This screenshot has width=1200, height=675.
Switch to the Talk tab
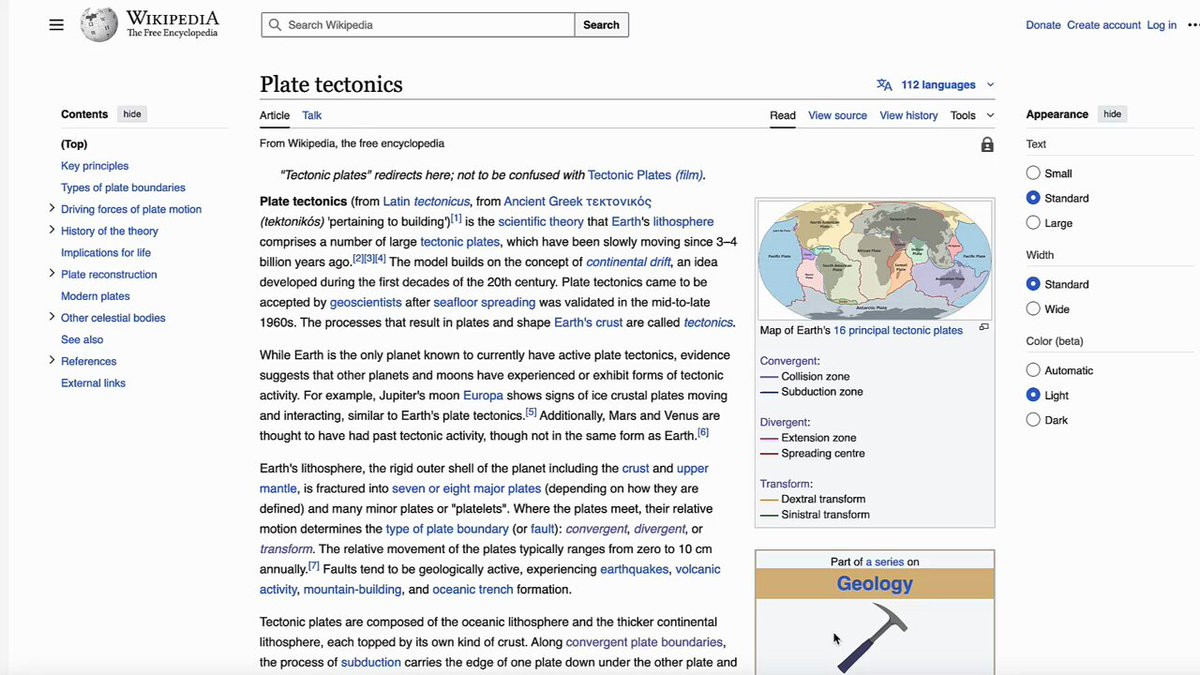click(312, 116)
